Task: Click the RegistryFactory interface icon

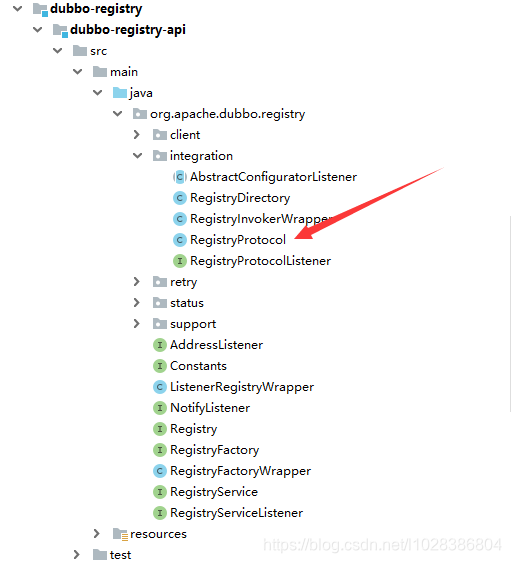Action: (160, 450)
